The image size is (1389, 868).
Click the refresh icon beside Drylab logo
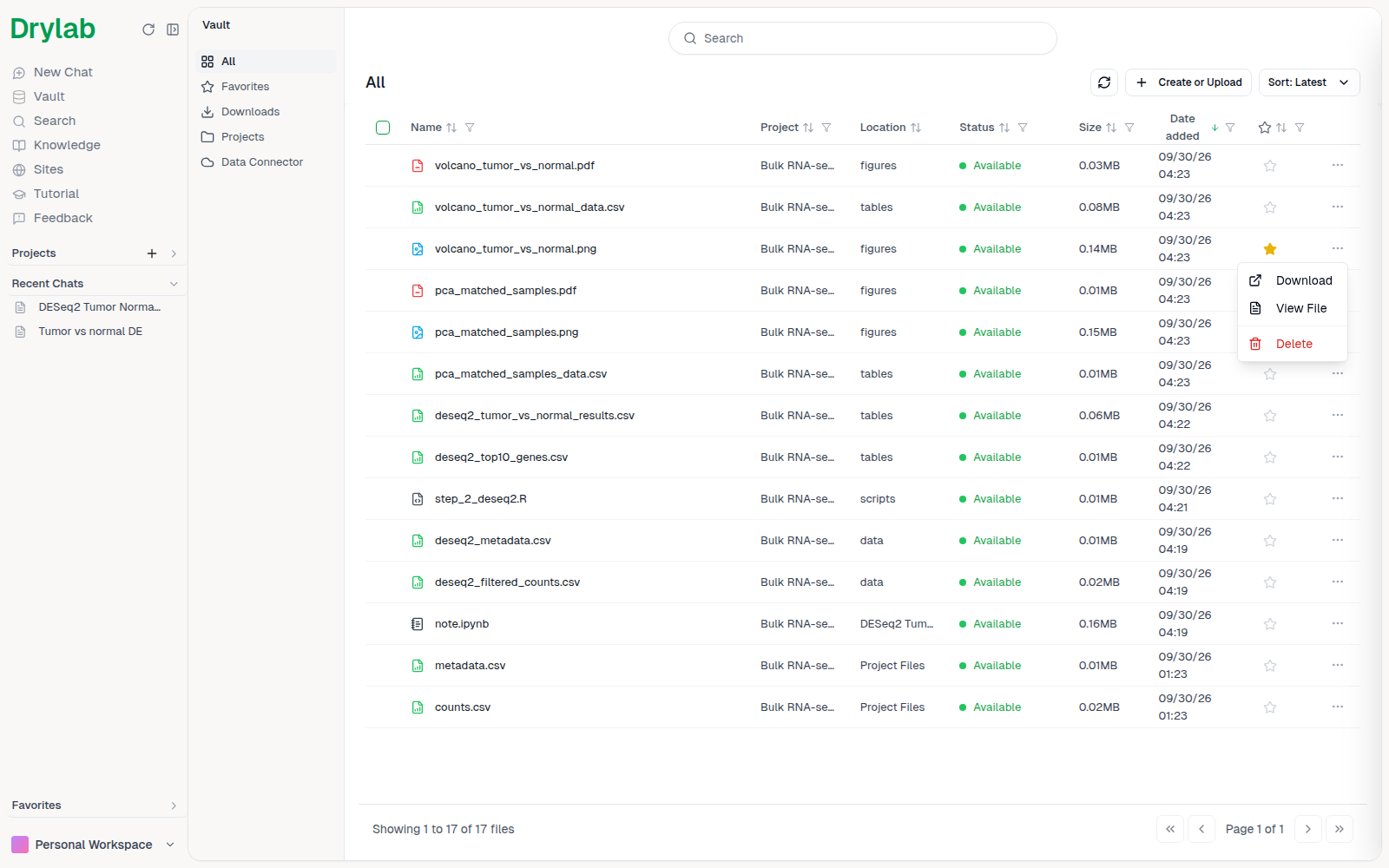coord(148,30)
